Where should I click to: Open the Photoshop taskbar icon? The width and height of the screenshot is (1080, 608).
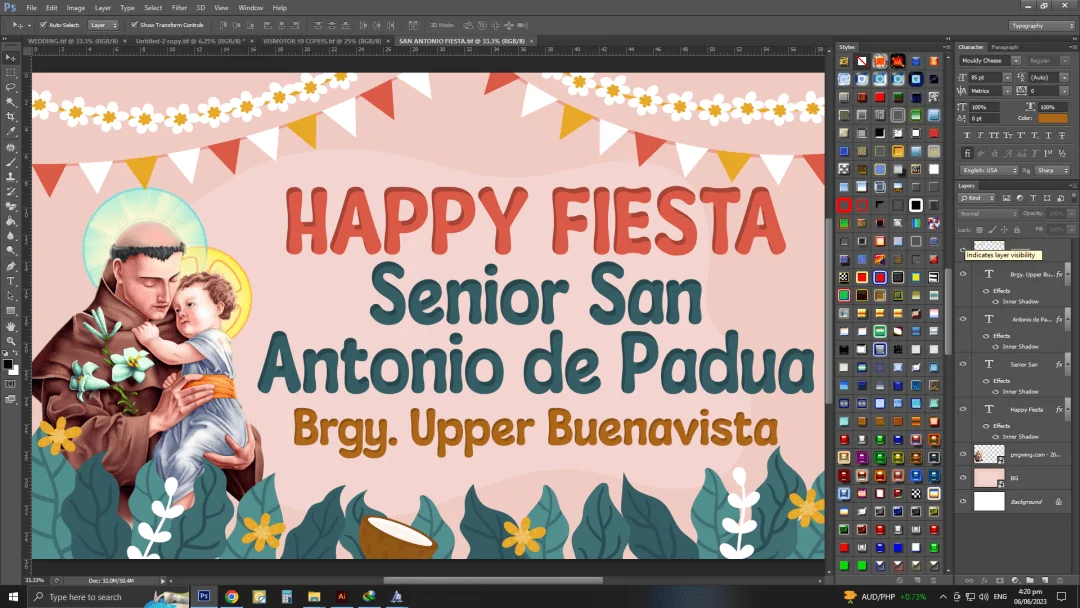pyautogui.click(x=204, y=596)
